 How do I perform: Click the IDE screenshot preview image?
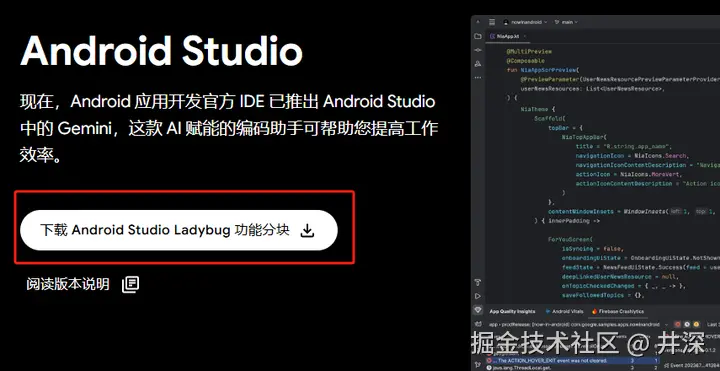tap(596, 193)
